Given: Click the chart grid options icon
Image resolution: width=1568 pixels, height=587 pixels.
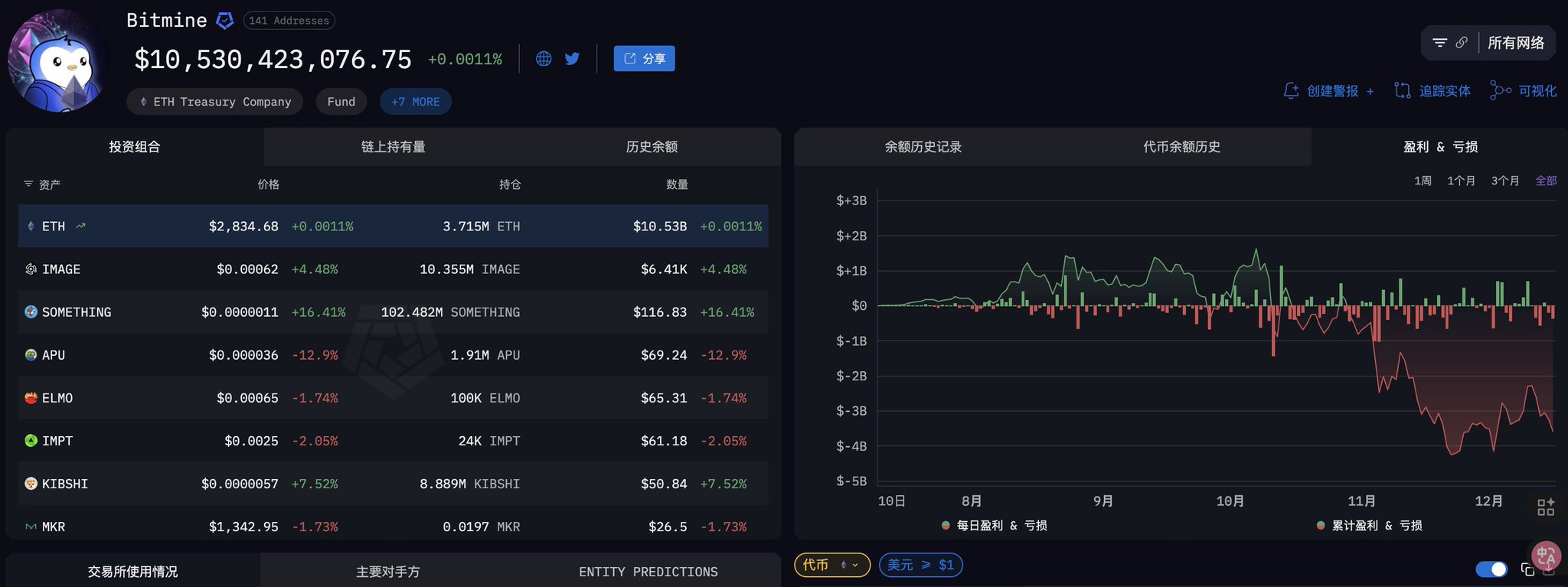Looking at the screenshot, I should tap(1546, 507).
